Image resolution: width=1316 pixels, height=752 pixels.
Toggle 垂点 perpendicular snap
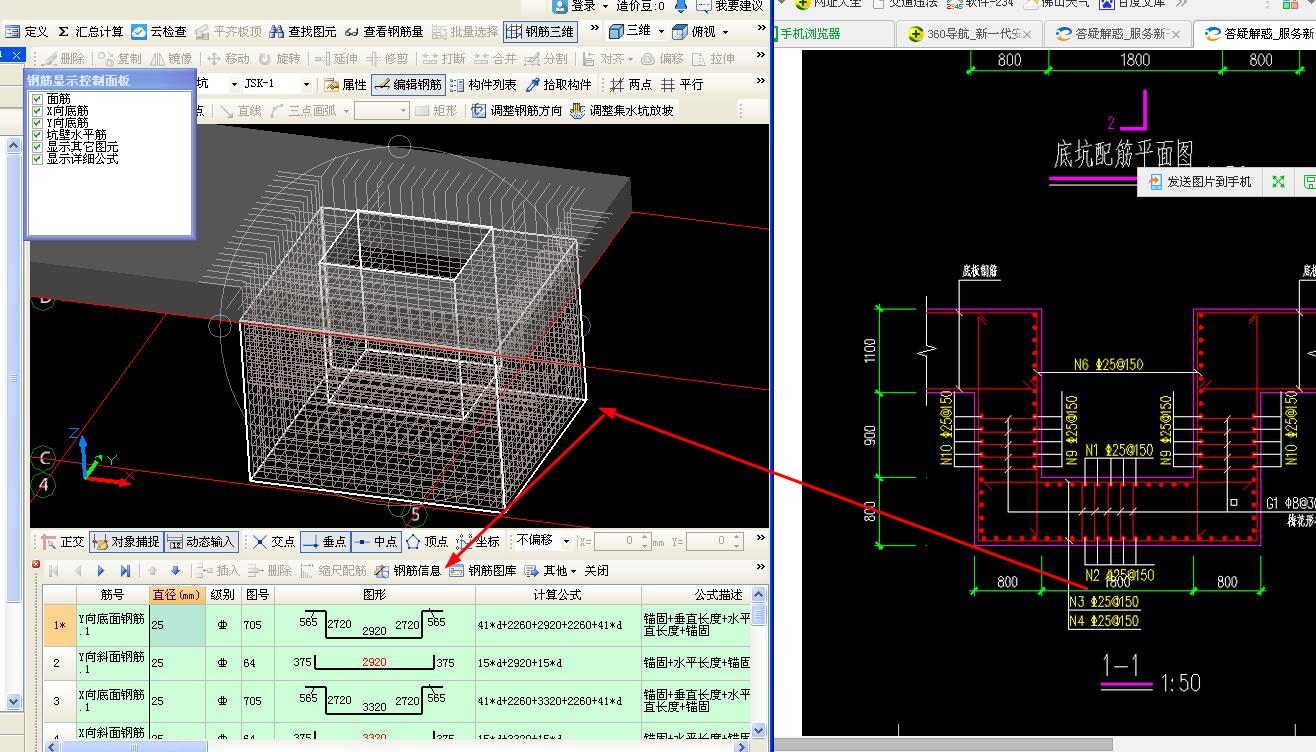click(323, 542)
